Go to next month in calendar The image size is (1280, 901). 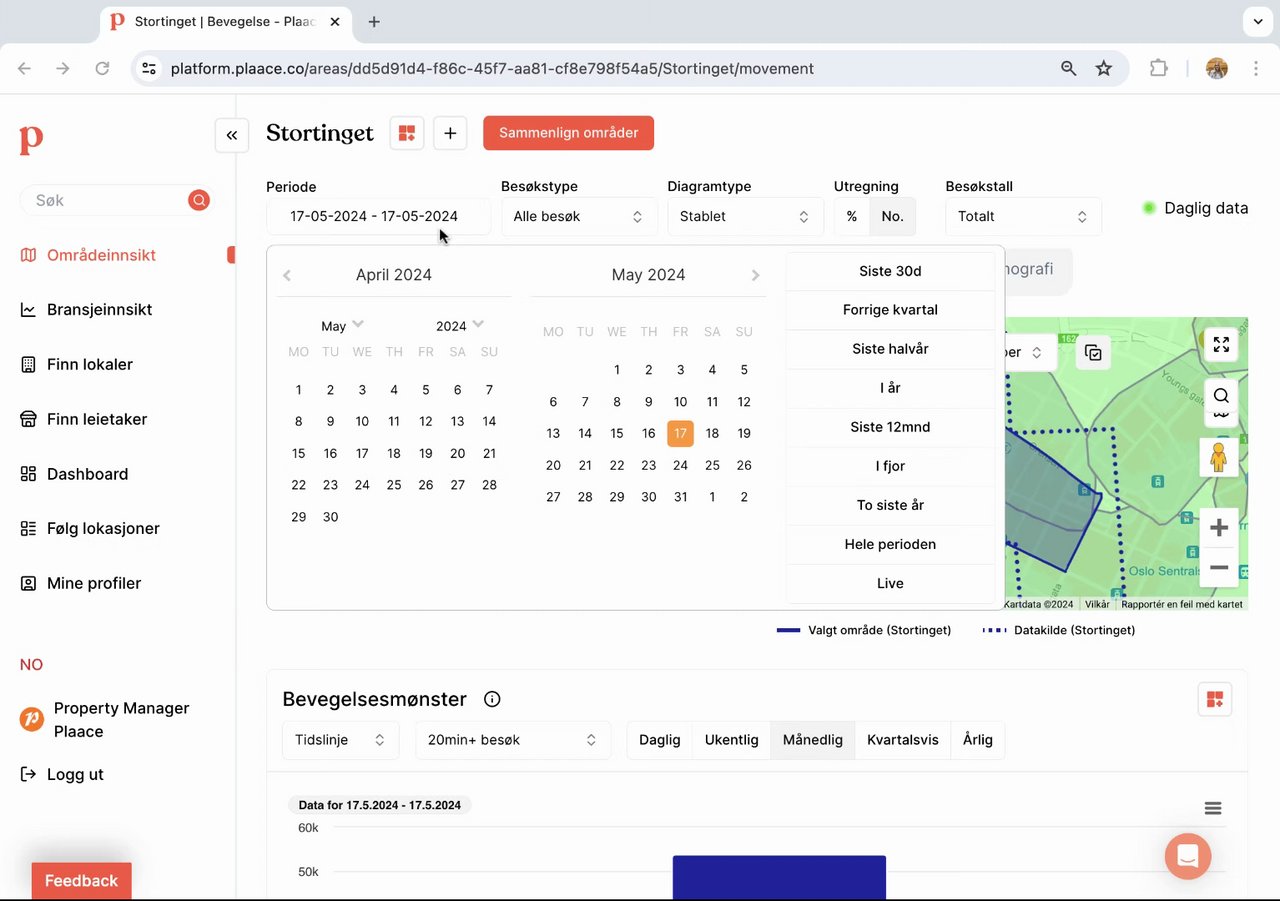pyautogui.click(x=755, y=275)
